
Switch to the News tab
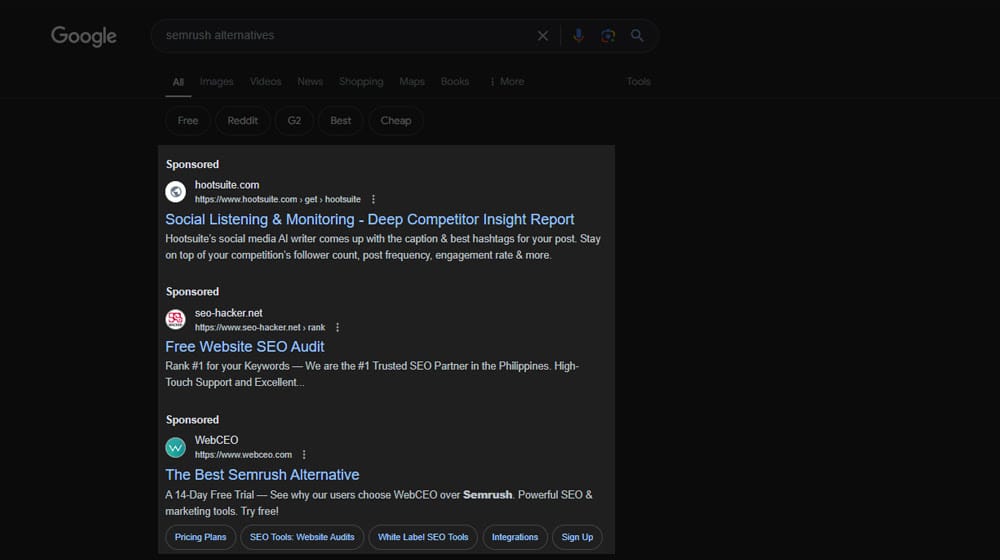click(310, 82)
